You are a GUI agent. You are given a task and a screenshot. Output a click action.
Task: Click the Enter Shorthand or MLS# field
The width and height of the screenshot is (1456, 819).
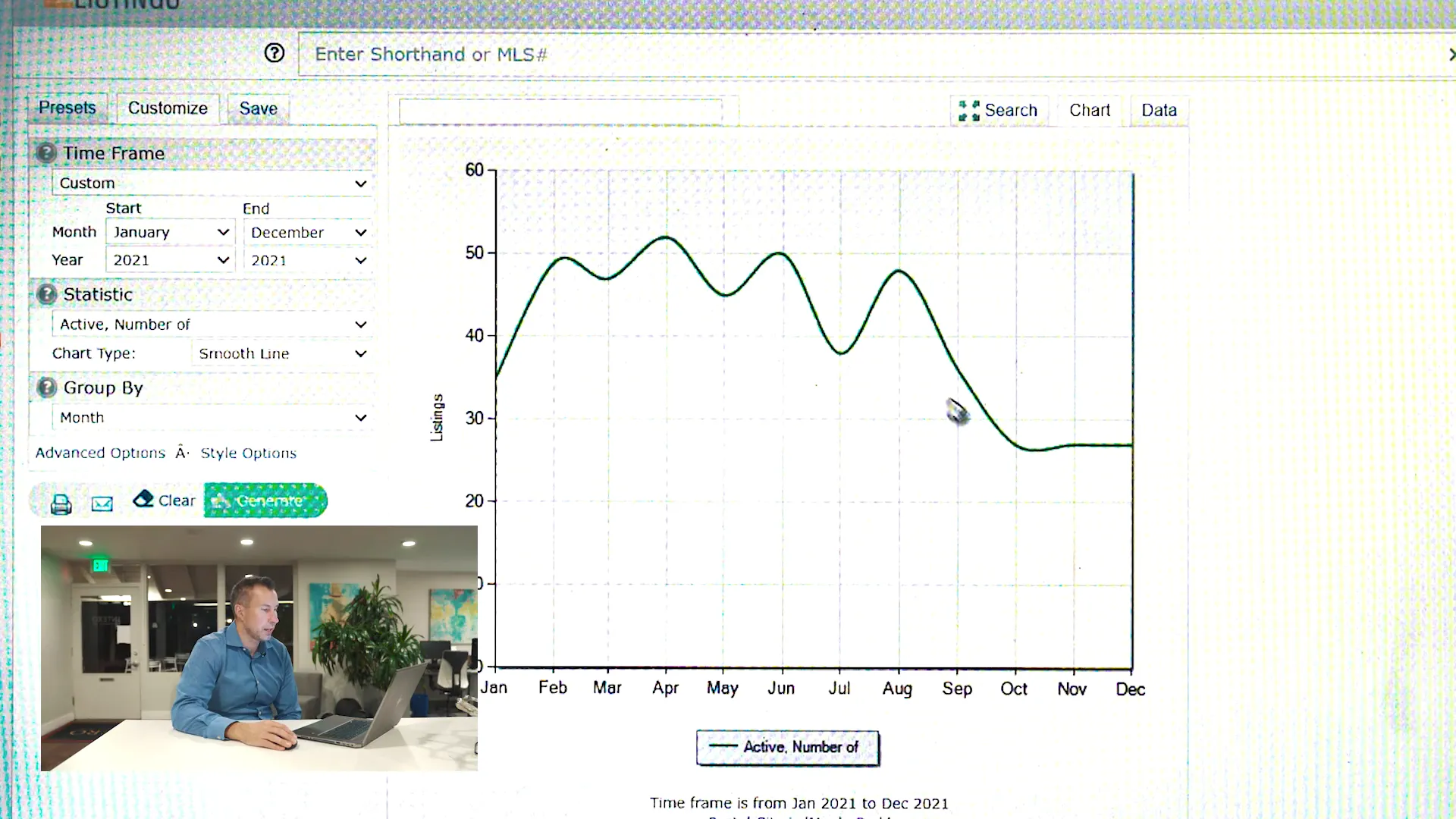[872, 54]
